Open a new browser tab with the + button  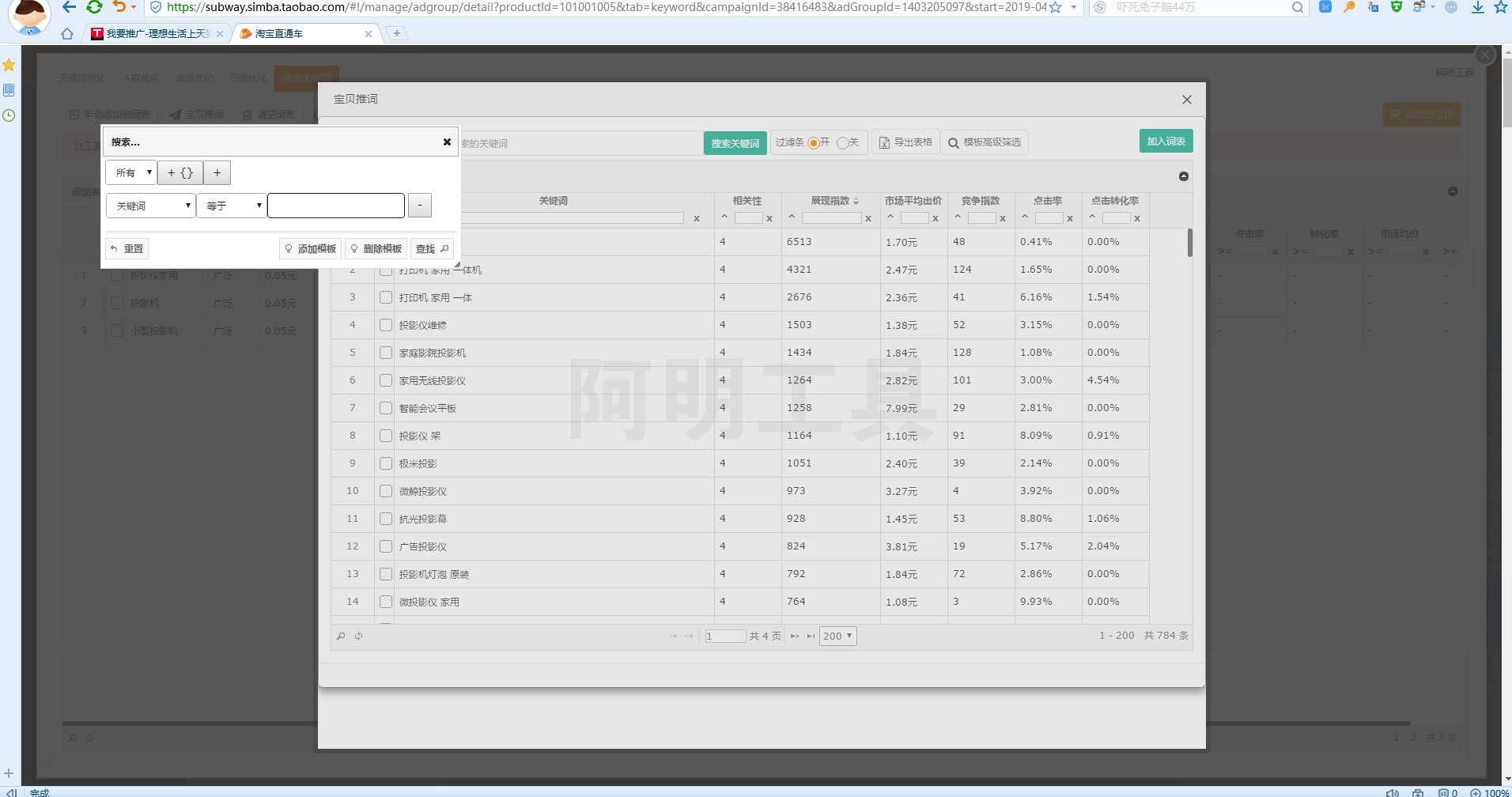click(x=397, y=33)
